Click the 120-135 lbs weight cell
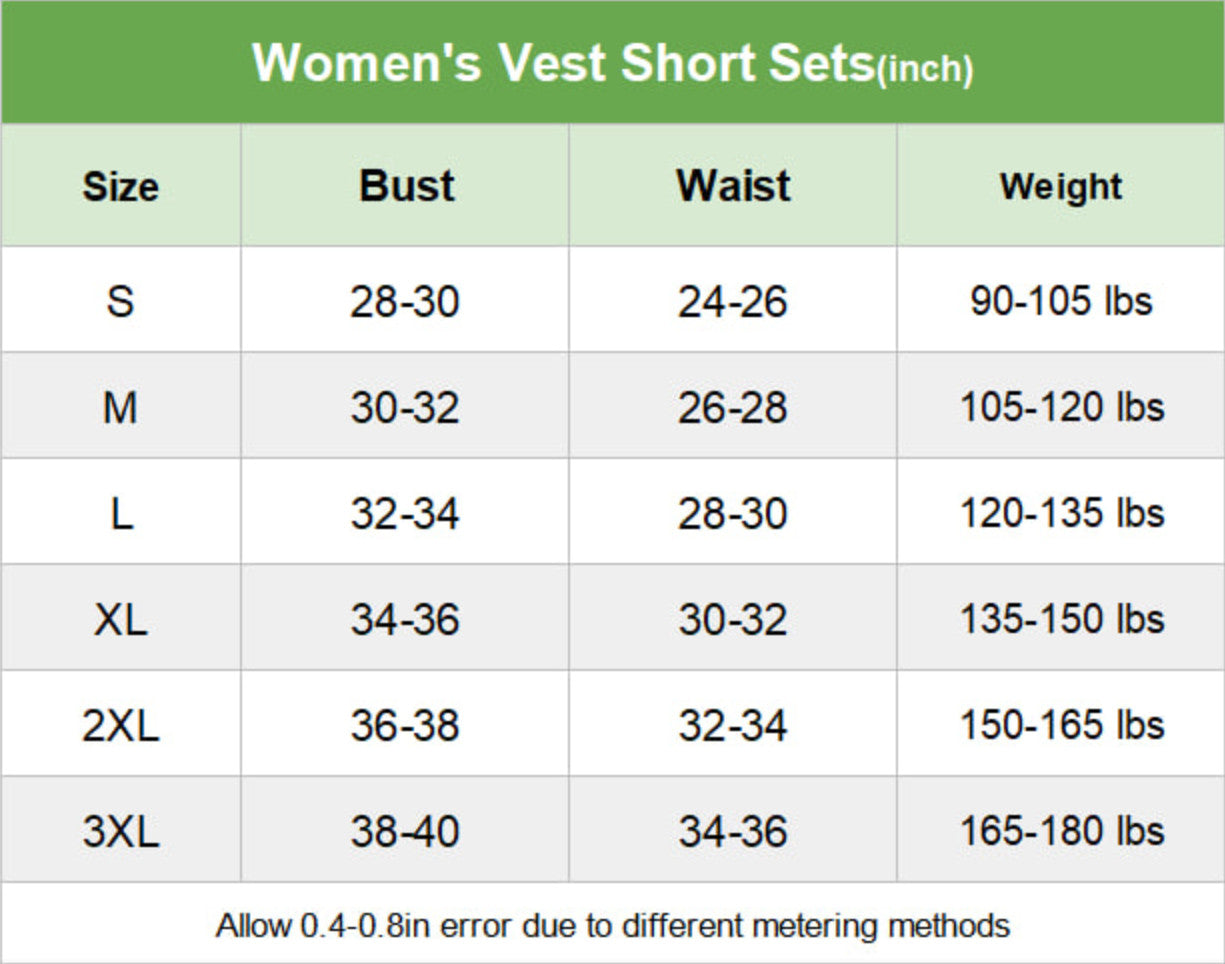Image resolution: width=1225 pixels, height=964 pixels. [x=1061, y=514]
